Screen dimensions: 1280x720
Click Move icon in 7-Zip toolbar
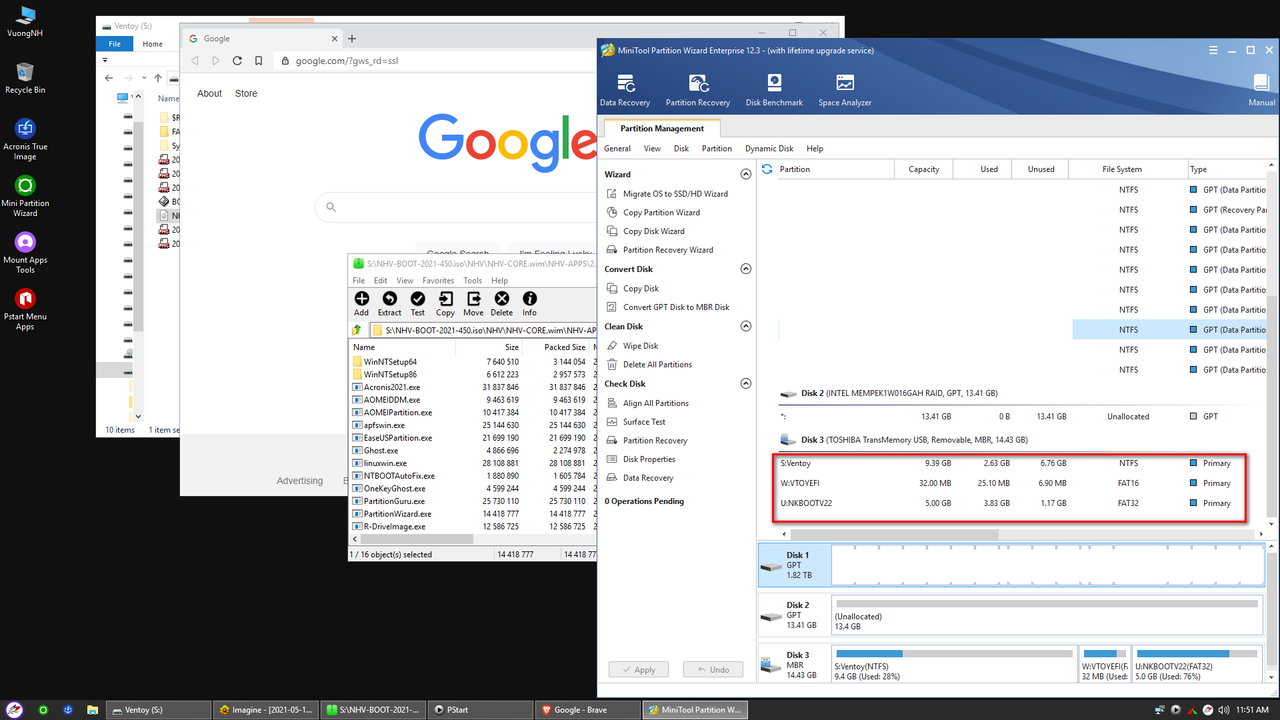(x=473, y=304)
